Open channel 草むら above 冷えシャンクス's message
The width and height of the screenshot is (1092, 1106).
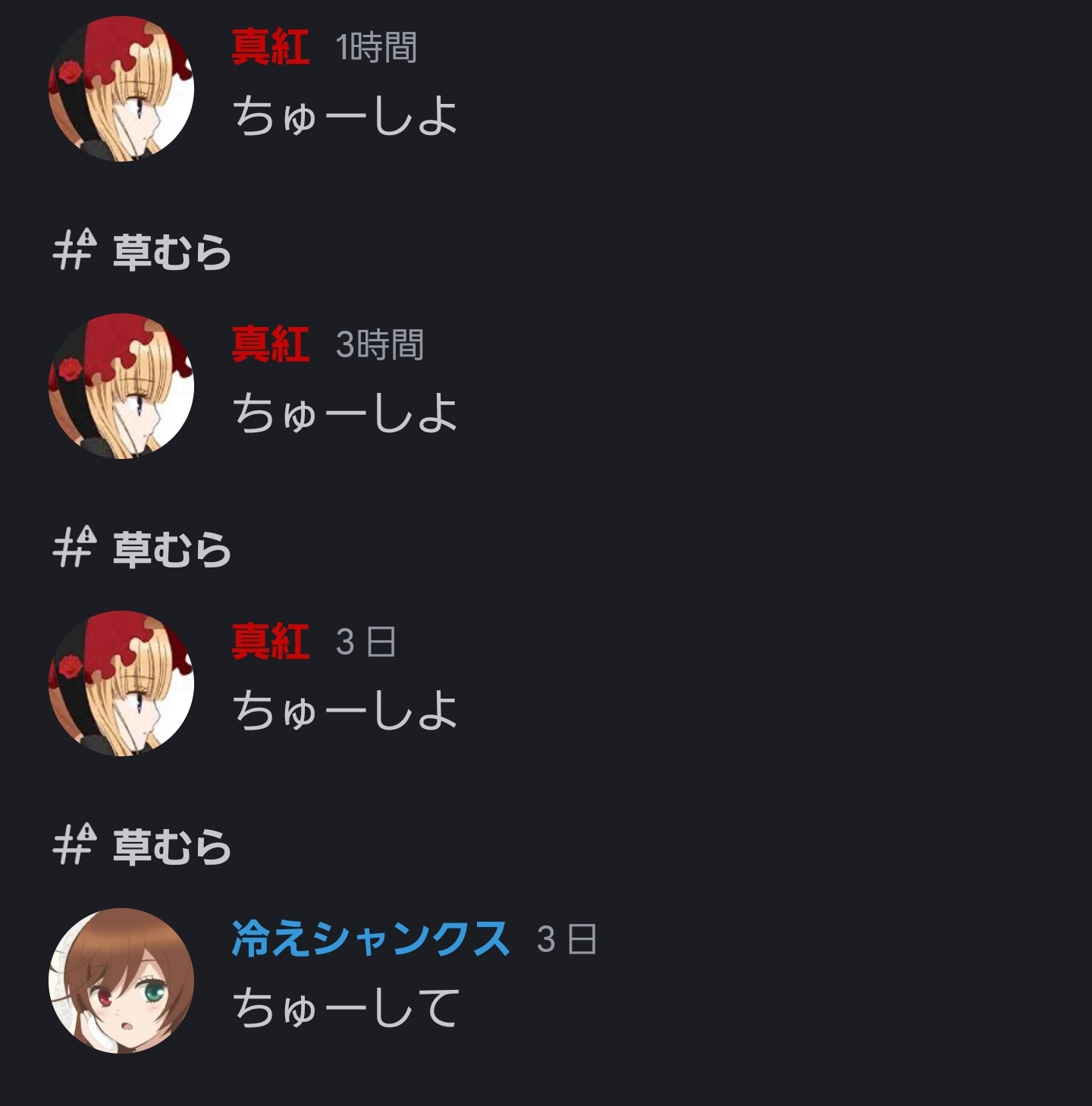click(x=172, y=847)
